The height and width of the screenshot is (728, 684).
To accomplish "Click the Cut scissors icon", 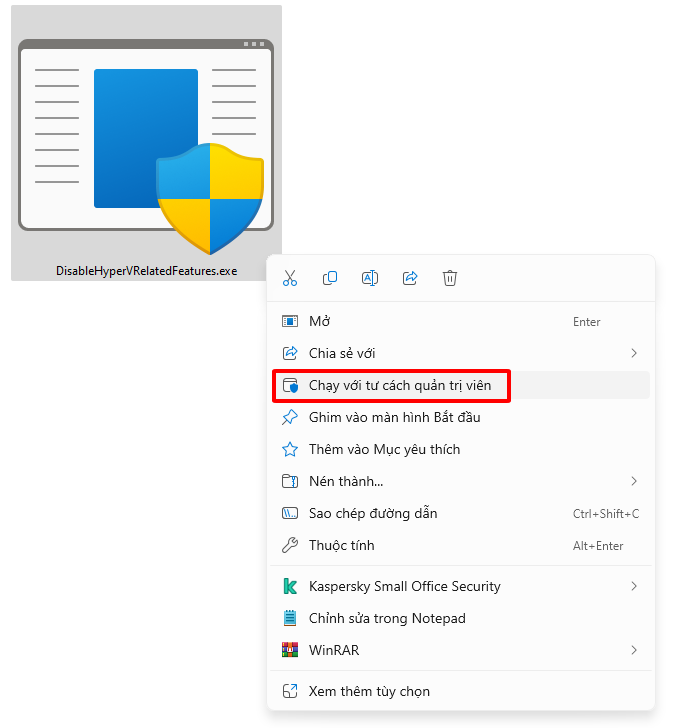I will click(290, 278).
